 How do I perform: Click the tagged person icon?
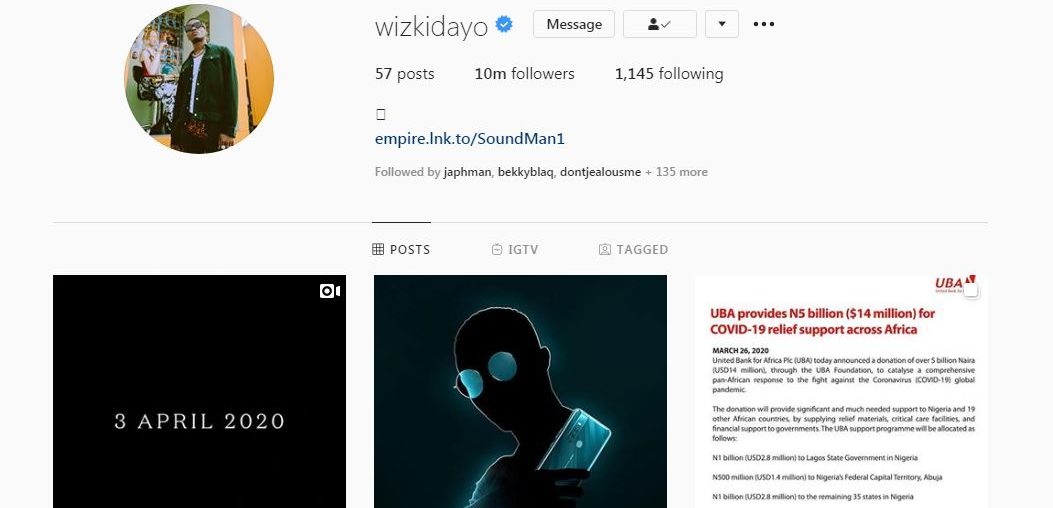[x=604, y=249]
